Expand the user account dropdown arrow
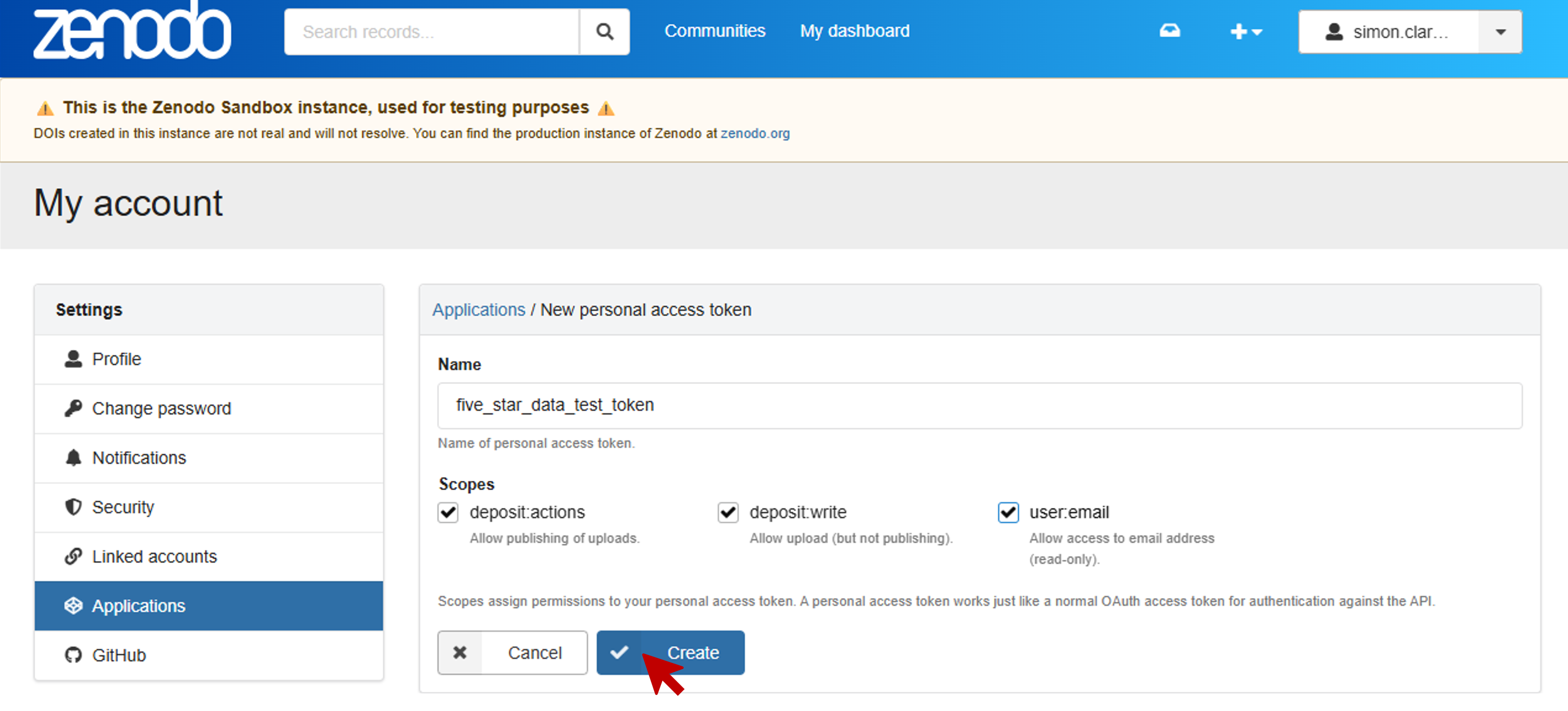 [x=1500, y=32]
